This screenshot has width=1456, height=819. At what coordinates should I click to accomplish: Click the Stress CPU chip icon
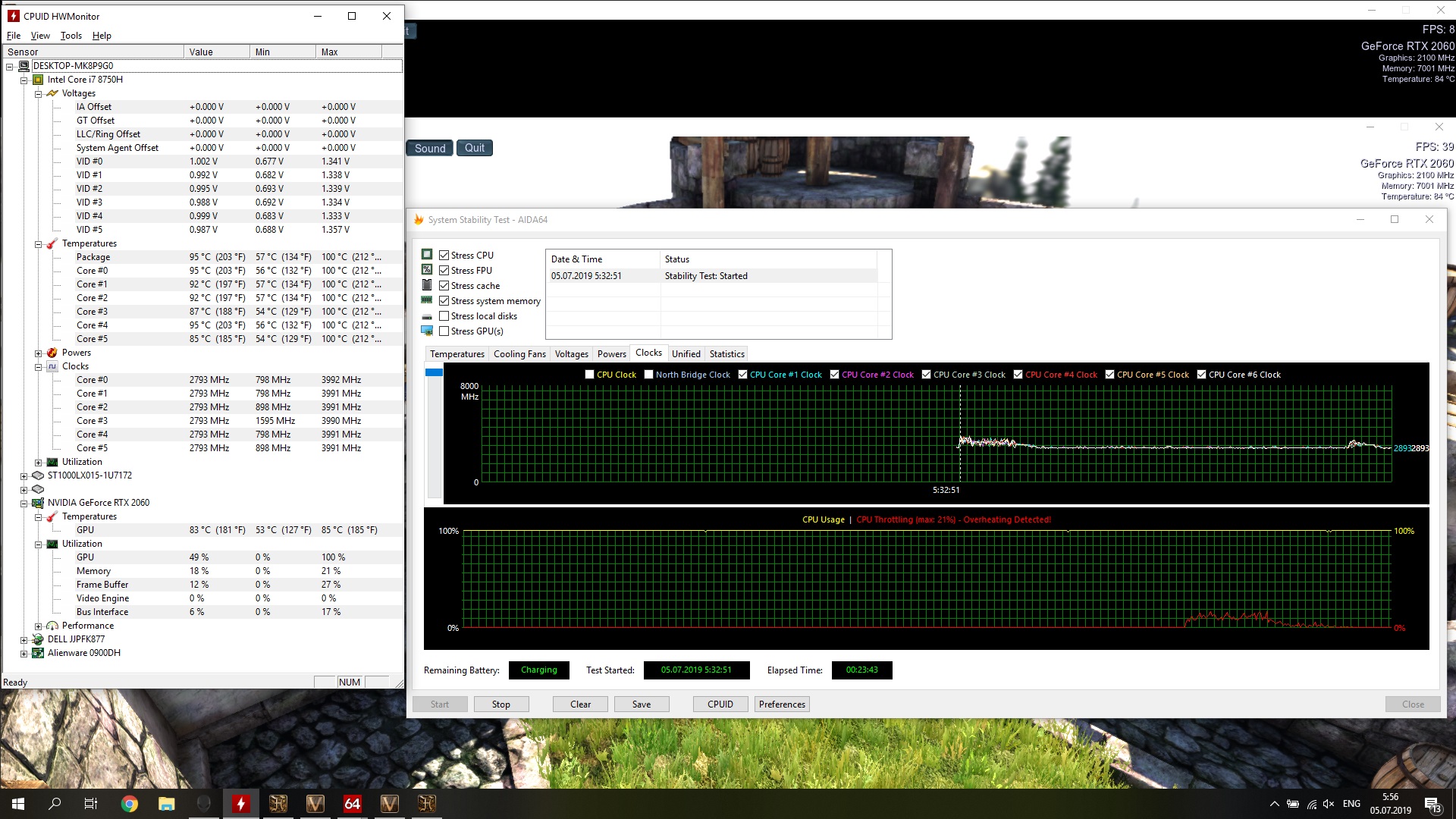pyautogui.click(x=427, y=255)
